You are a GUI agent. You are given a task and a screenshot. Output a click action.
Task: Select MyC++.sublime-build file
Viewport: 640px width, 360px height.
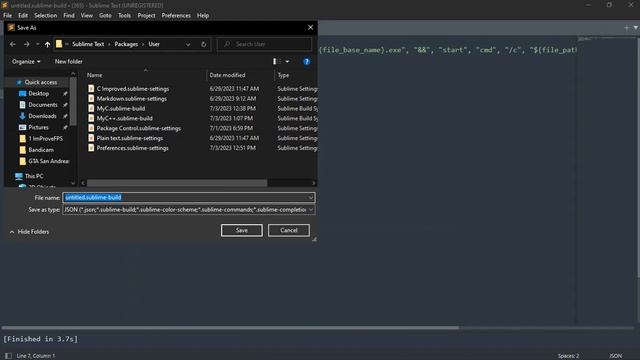(x=124, y=118)
